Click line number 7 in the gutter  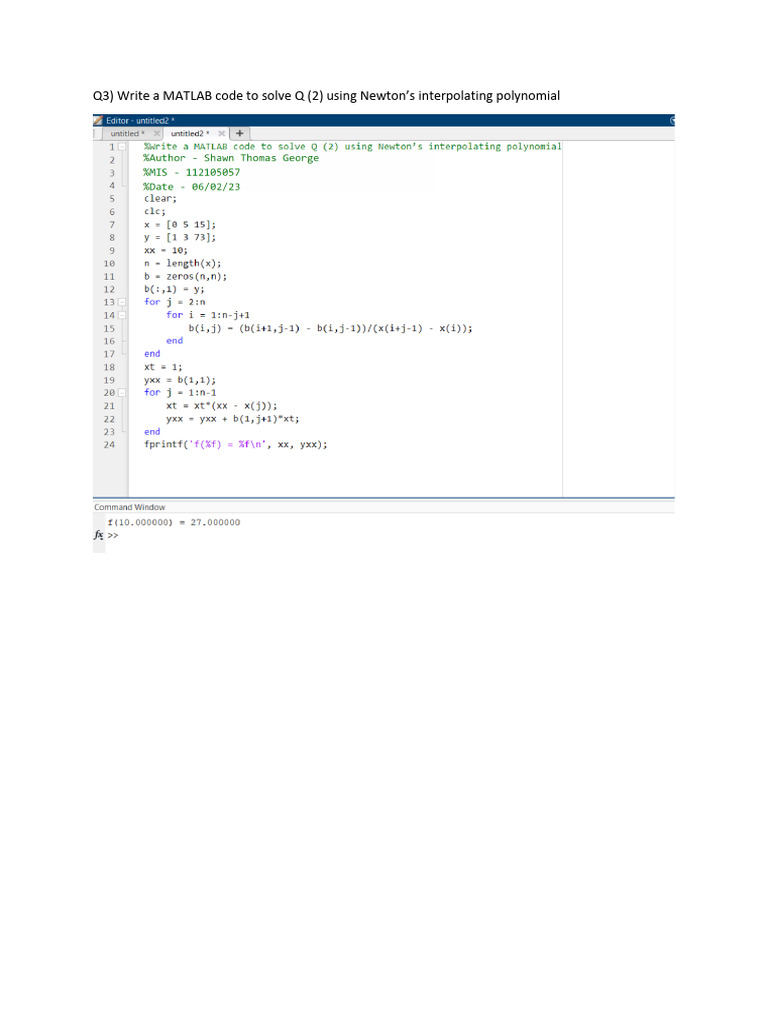pos(112,225)
